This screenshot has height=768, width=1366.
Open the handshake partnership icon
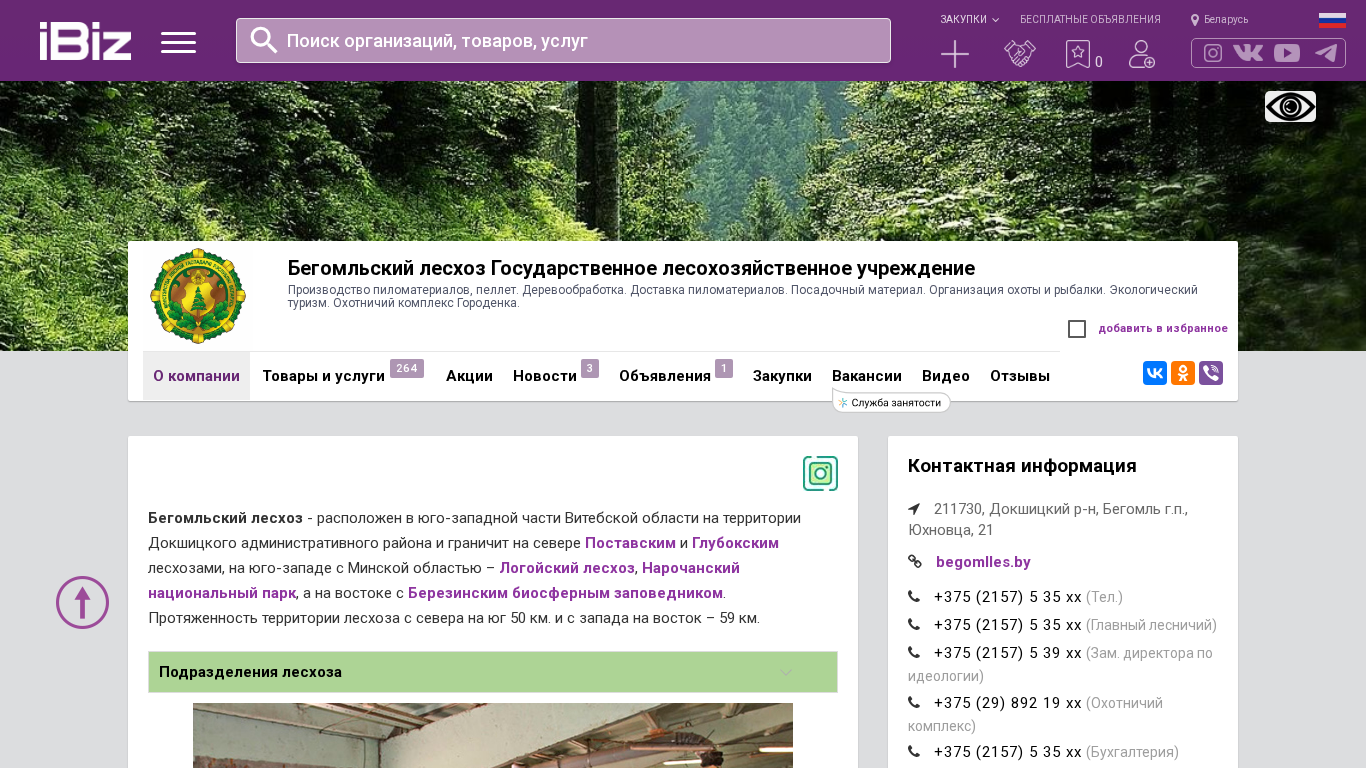click(x=1020, y=54)
